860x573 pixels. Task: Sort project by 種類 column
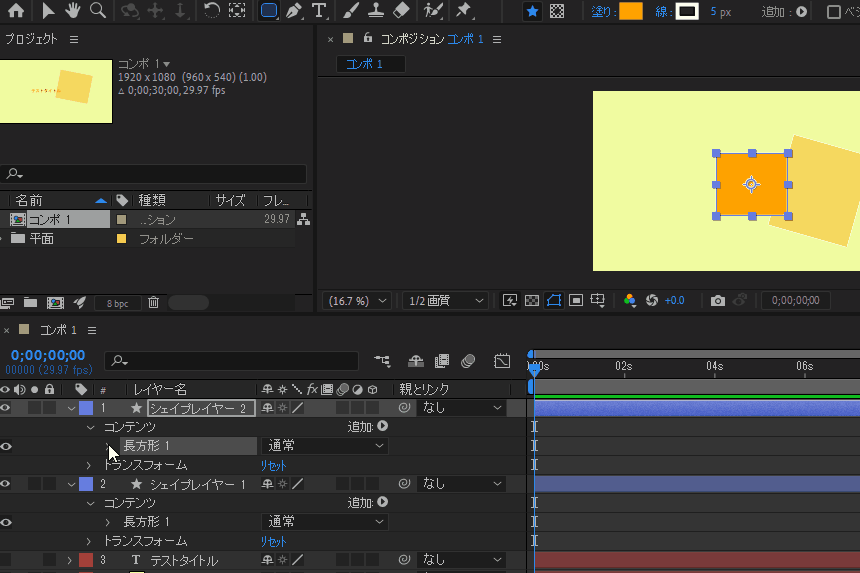152,200
